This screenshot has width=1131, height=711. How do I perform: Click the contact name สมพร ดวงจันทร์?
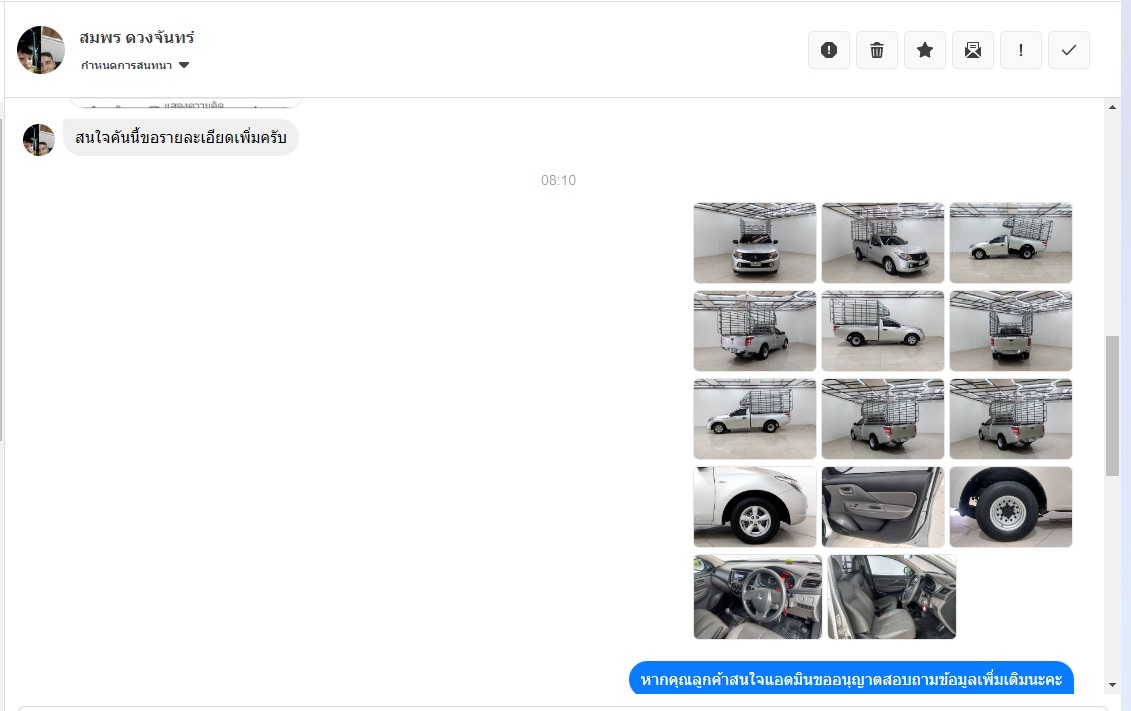coord(136,38)
